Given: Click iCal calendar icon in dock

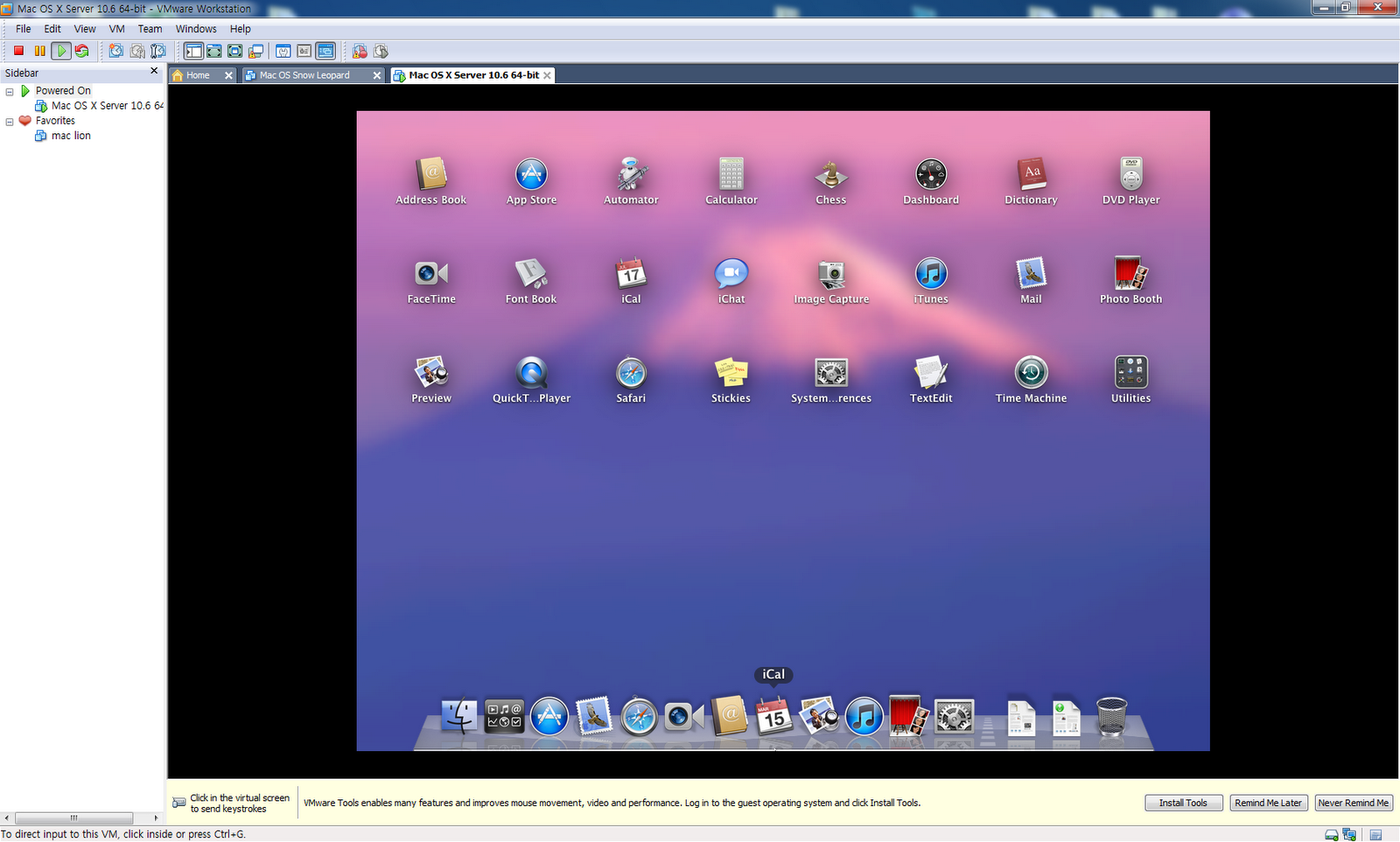Looking at the screenshot, I should [773, 717].
